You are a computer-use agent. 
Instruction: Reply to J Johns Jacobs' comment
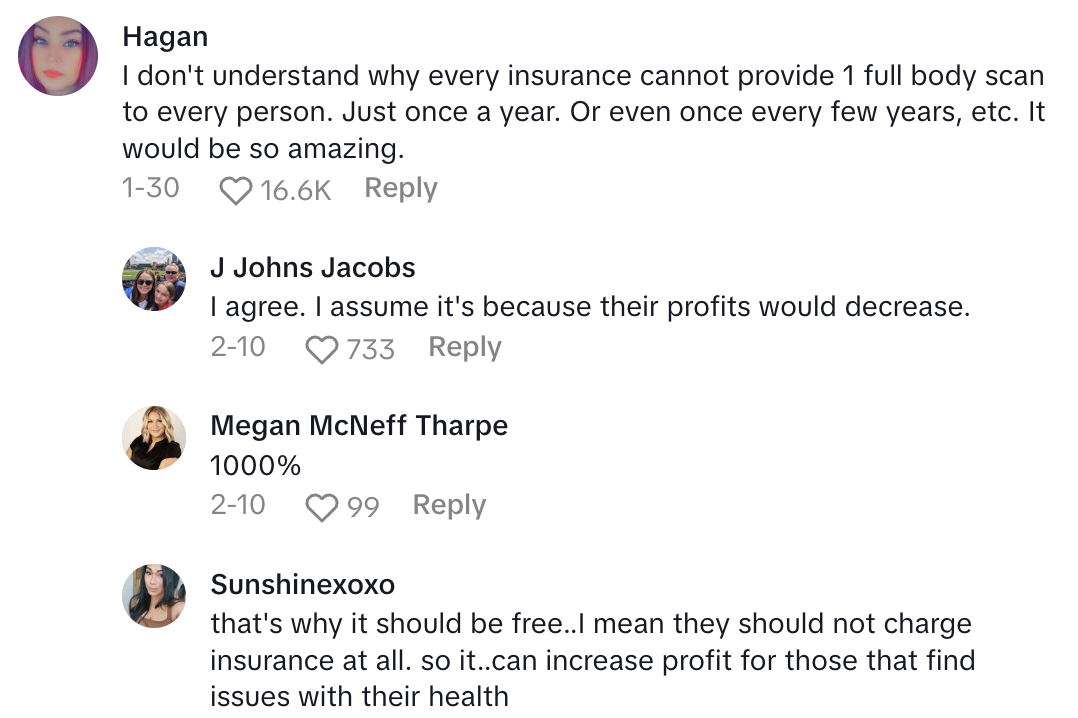coord(464,347)
